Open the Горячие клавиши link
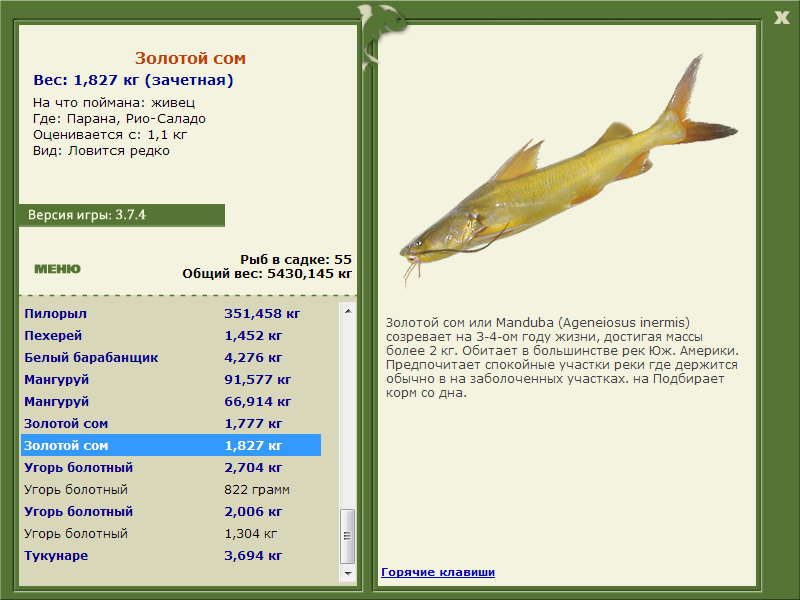 click(x=438, y=572)
